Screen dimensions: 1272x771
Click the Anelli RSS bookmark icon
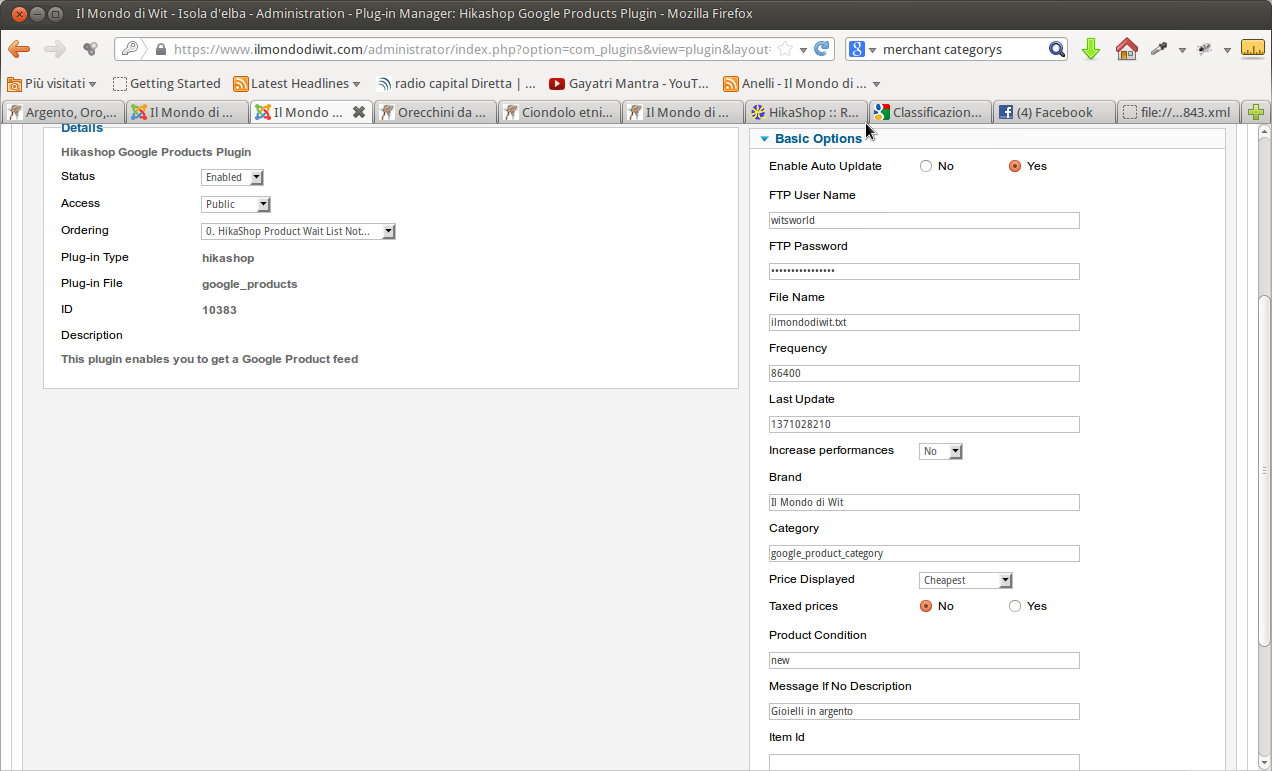731,84
